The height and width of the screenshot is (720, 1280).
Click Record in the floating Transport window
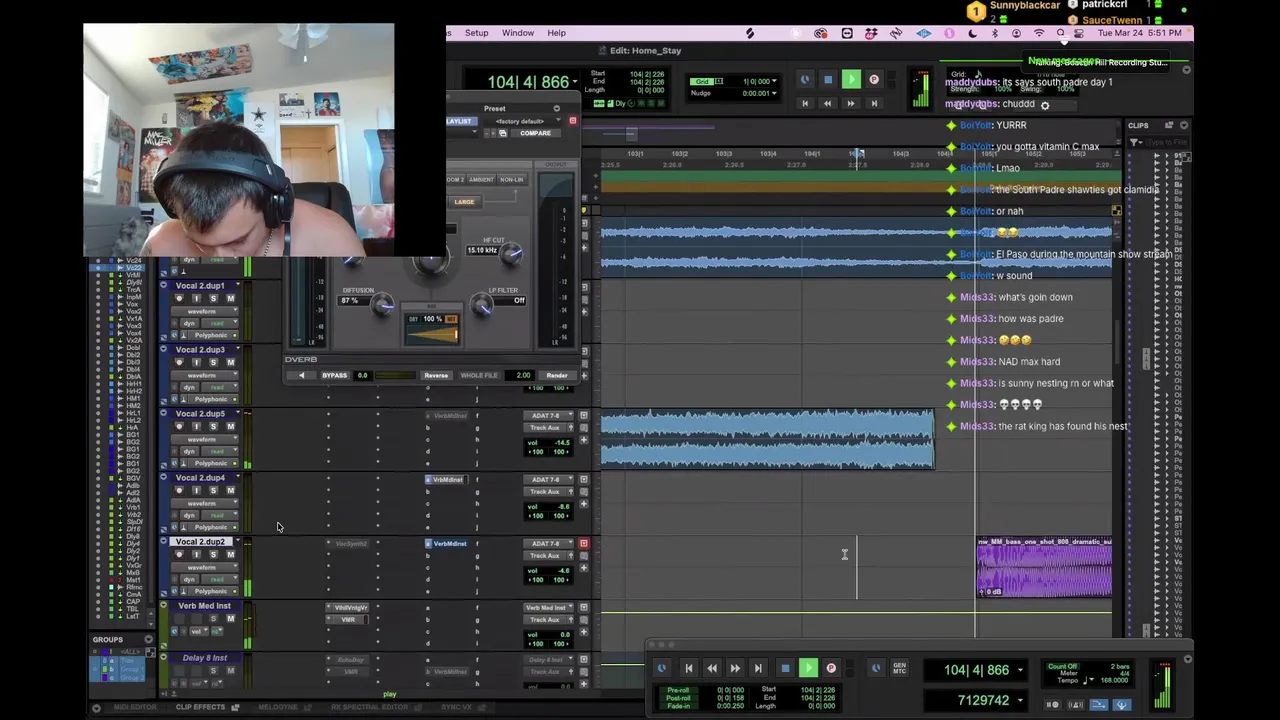(831, 668)
